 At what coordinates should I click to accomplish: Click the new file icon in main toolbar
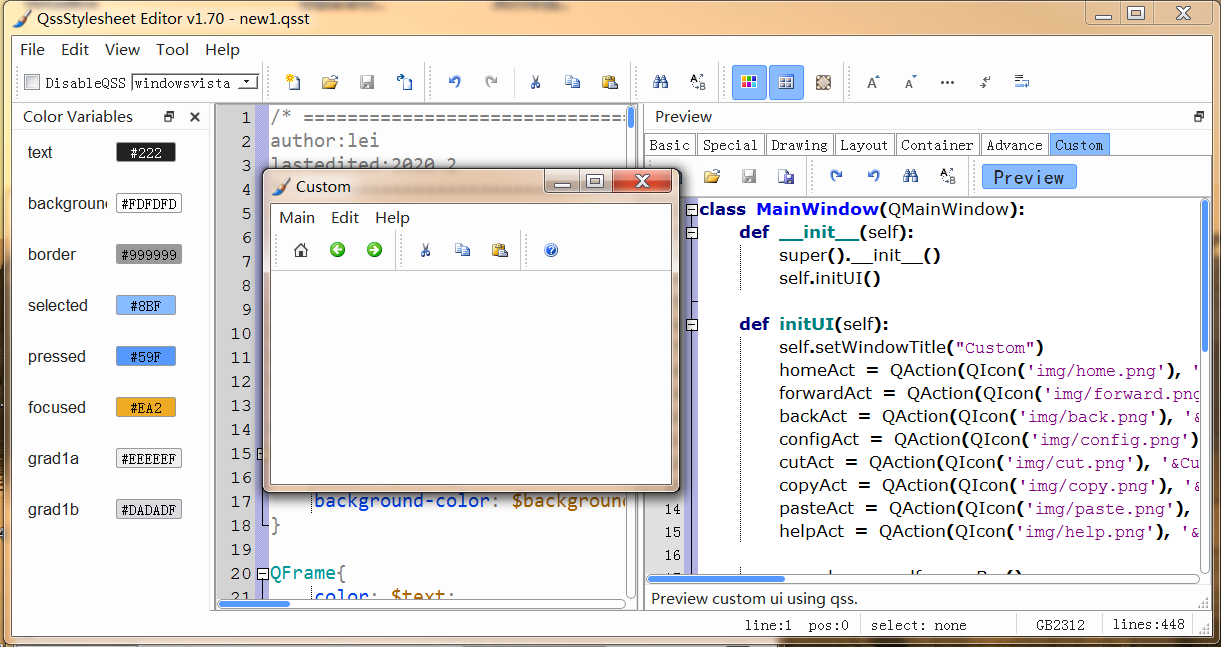pos(293,82)
